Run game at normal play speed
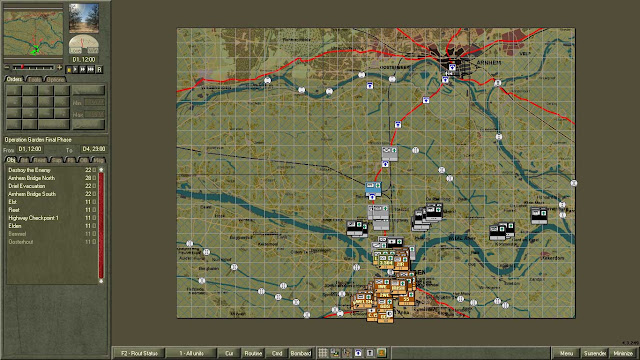The image size is (640, 360). pyautogui.click(x=75, y=70)
